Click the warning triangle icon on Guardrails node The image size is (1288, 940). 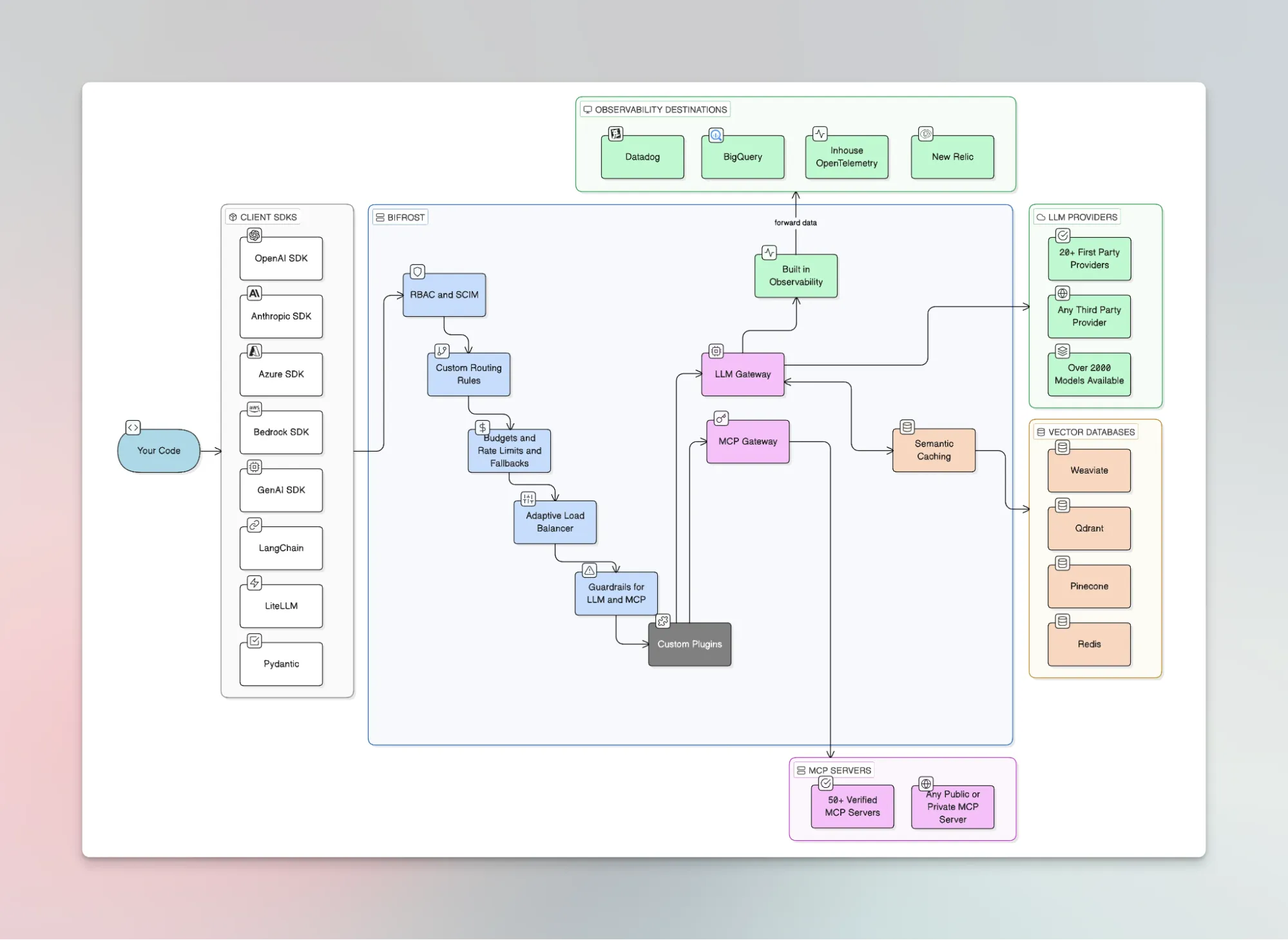590,571
